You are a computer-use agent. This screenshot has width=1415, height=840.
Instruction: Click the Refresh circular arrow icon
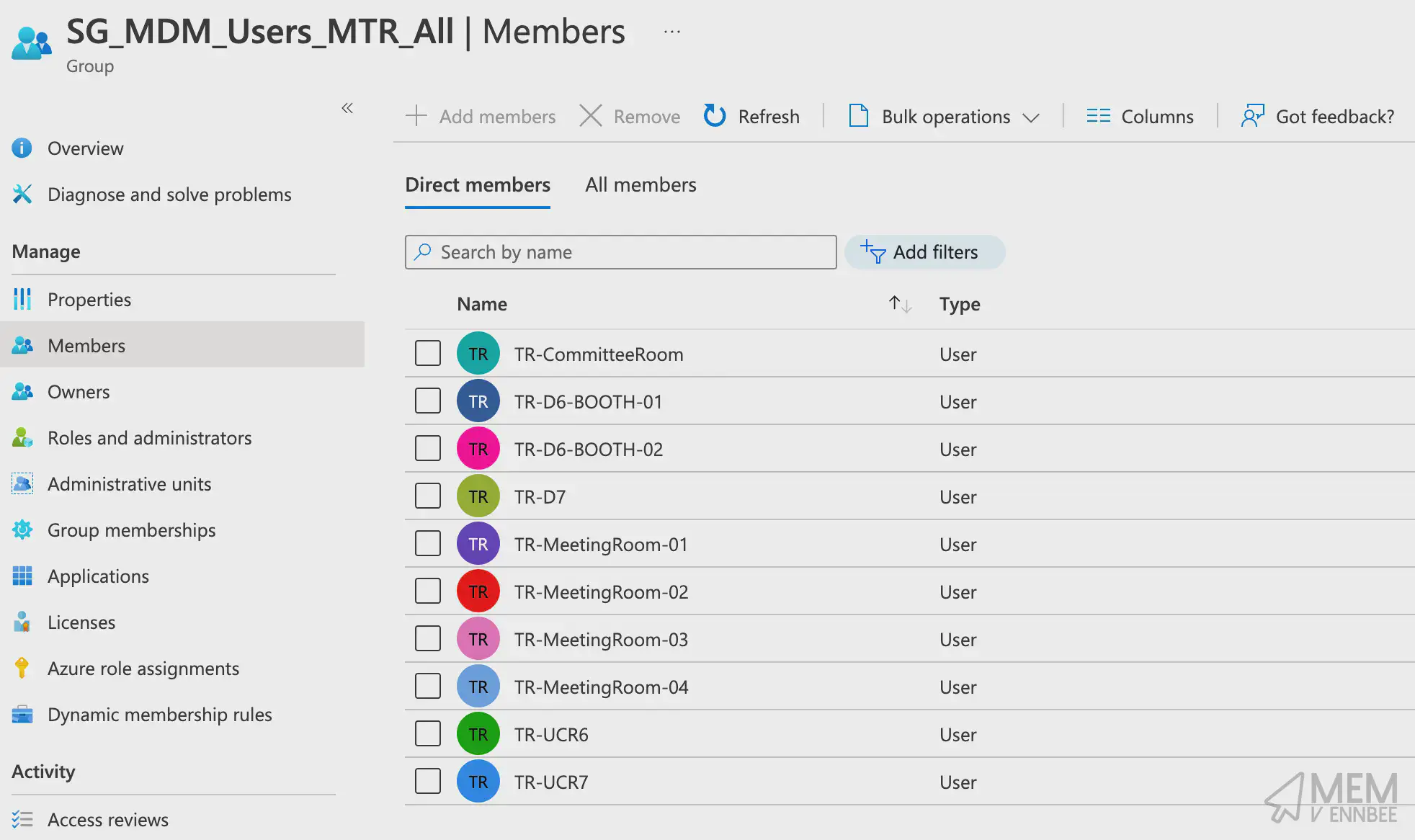(x=715, y=115)
